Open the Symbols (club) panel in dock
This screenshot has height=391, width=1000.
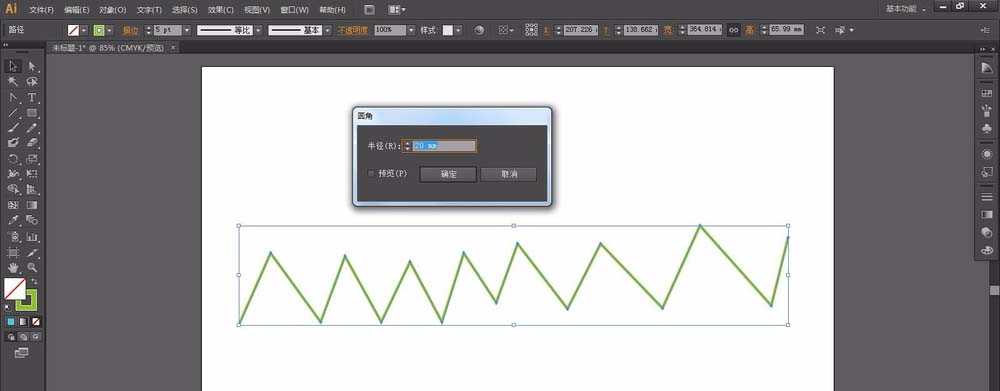987,128
